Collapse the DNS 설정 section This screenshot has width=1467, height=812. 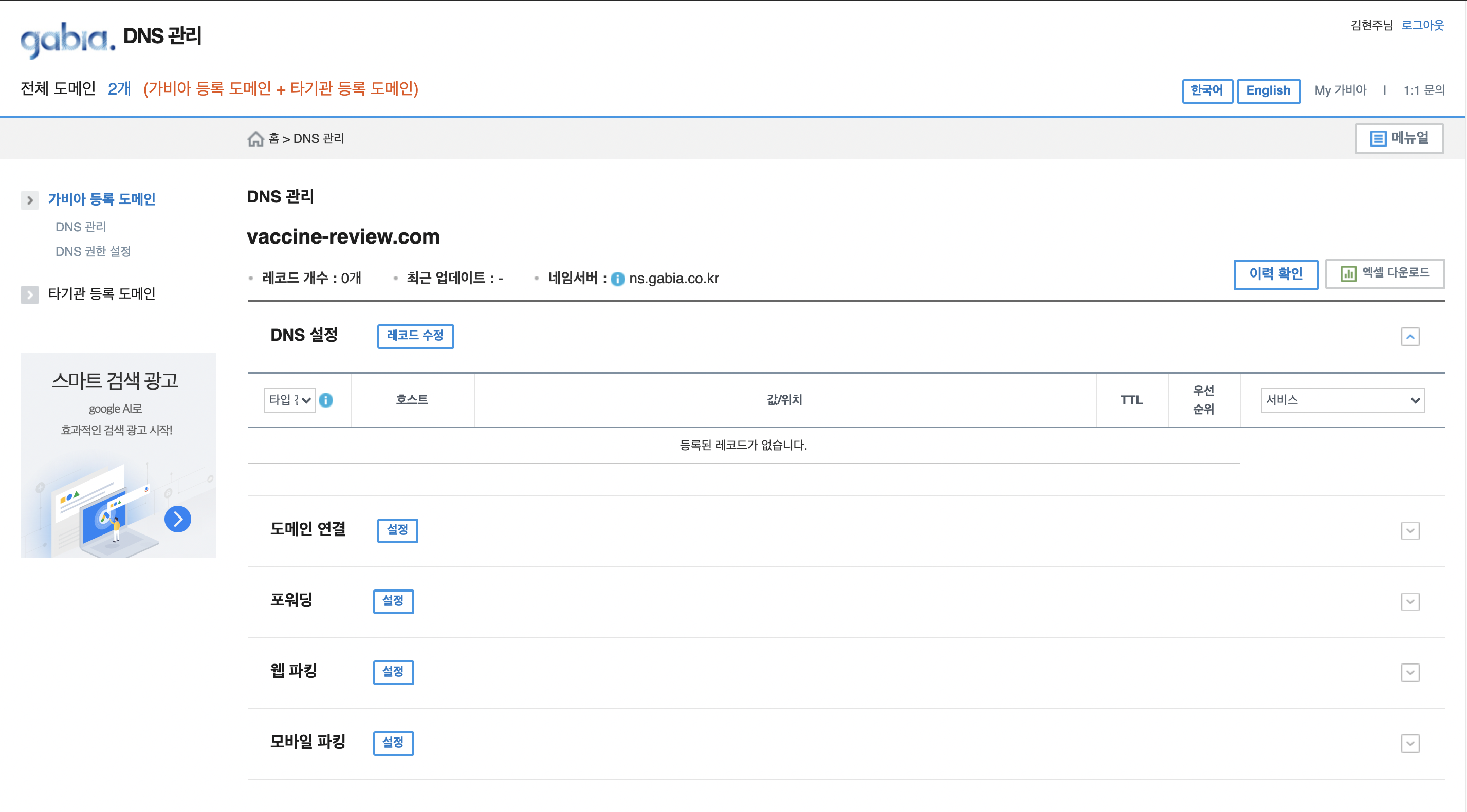pos(1409,337)
